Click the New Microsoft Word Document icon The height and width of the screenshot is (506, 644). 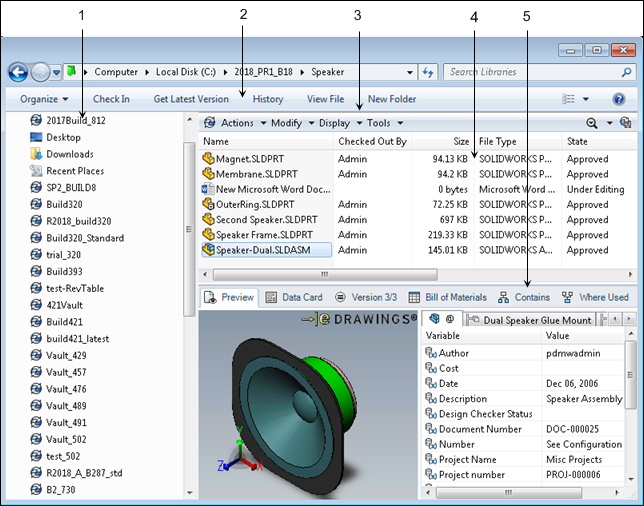[x=208, y=188]
